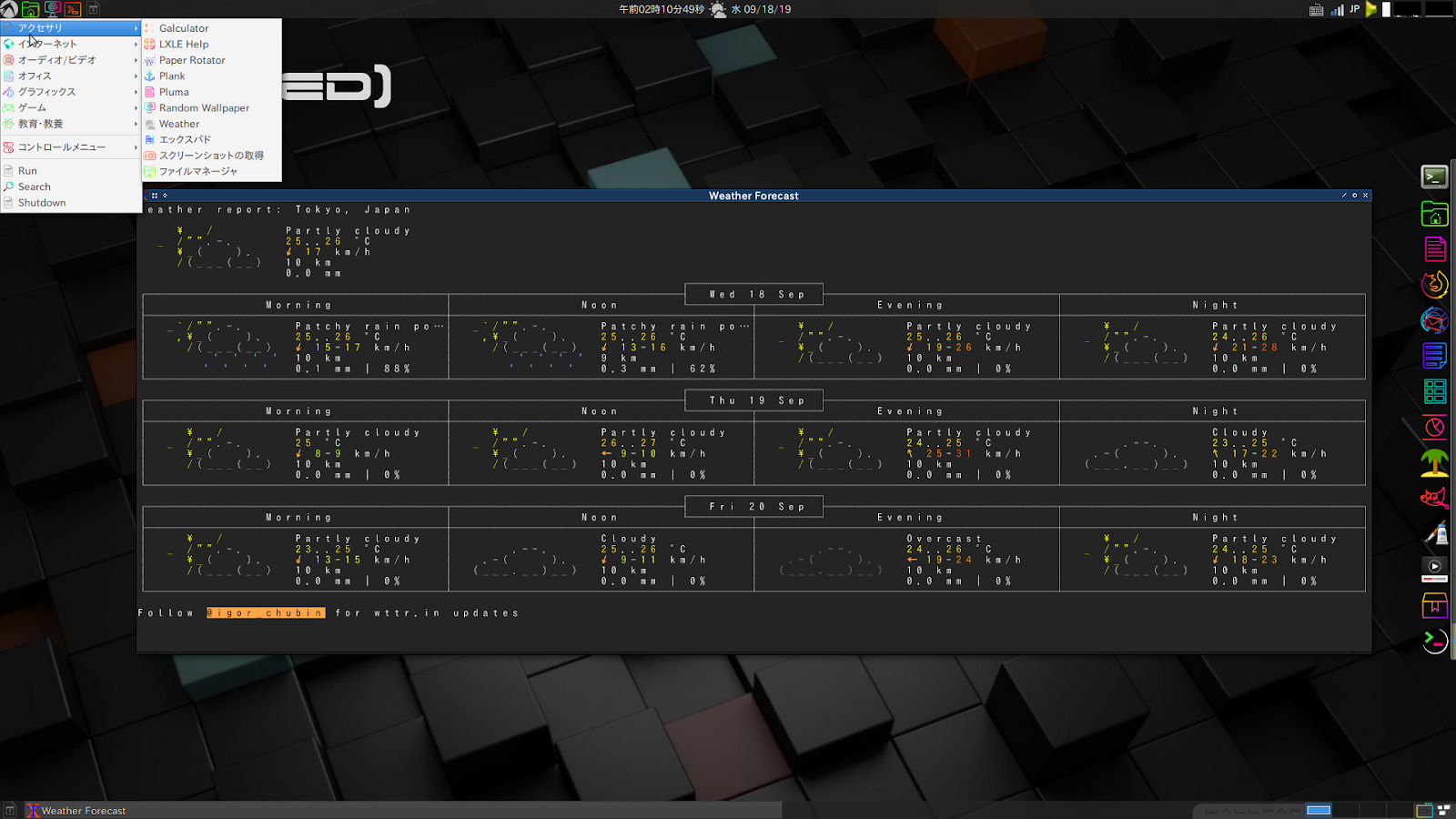1456x819 pixels.
Task: Launch Plank dock entry
Action: pos(212,76)
